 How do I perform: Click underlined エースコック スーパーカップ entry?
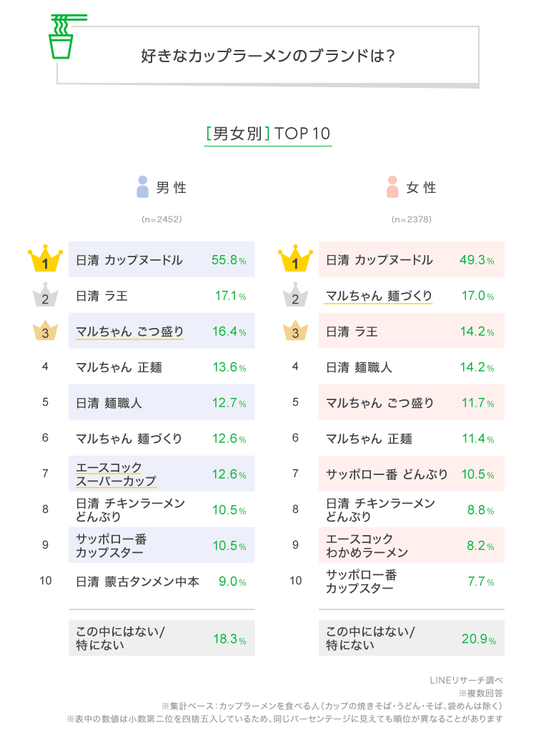[x=116, y=474]
